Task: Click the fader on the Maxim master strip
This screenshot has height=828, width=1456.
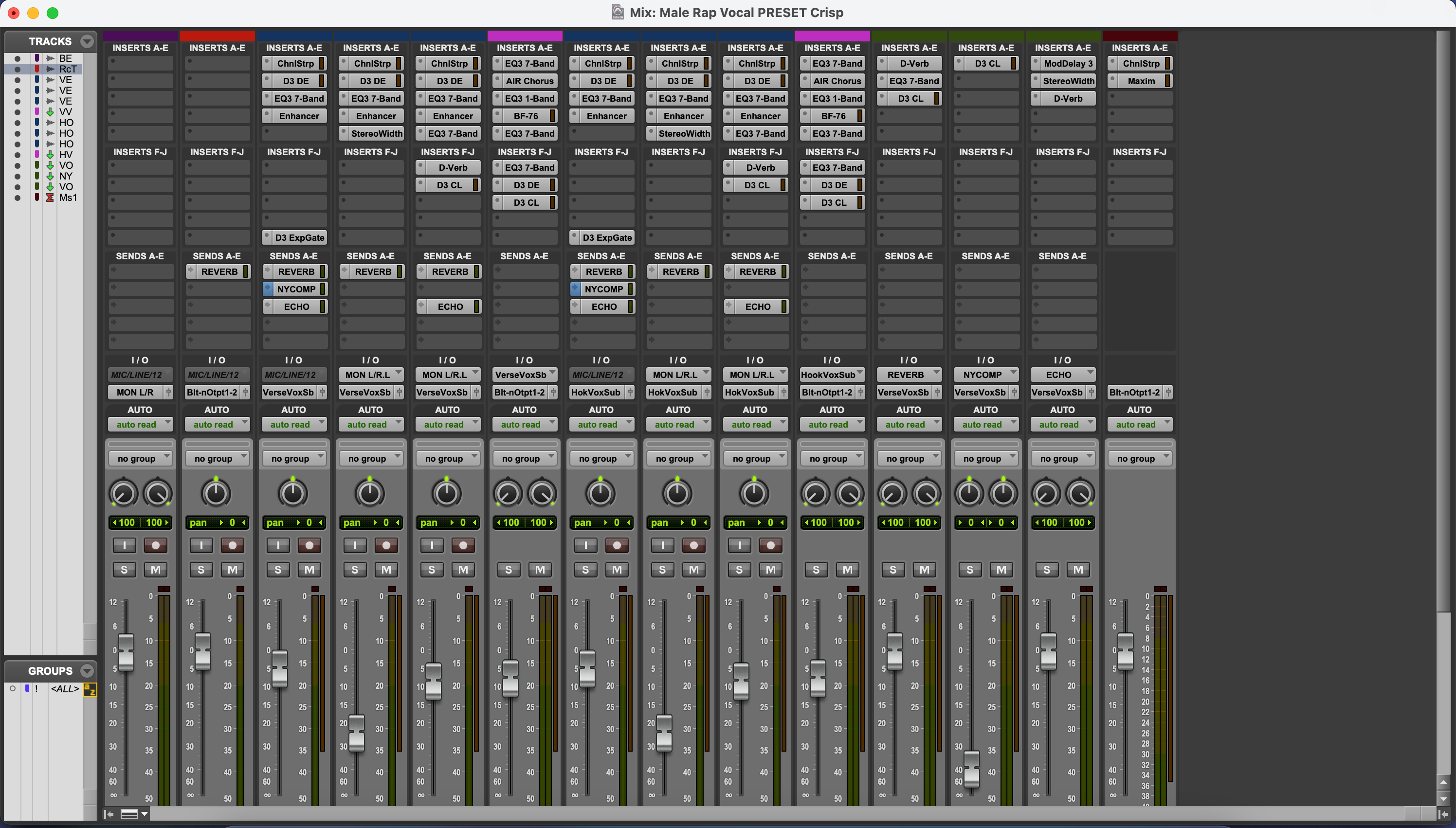Action: [1125, 651]
